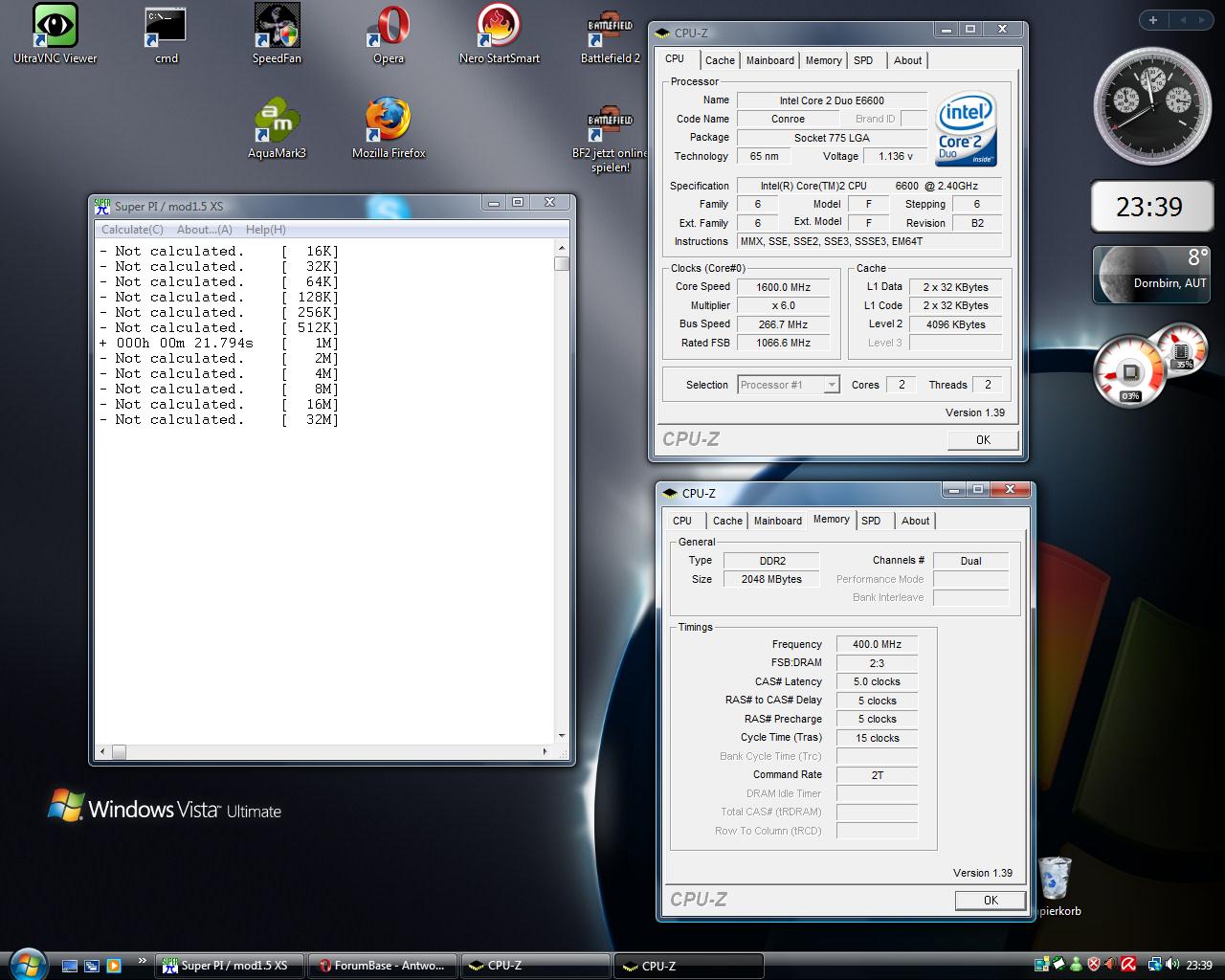Click the muted red speaker tray icon
This screenshot has height=980, width=1225.
tap(1111, 966)
